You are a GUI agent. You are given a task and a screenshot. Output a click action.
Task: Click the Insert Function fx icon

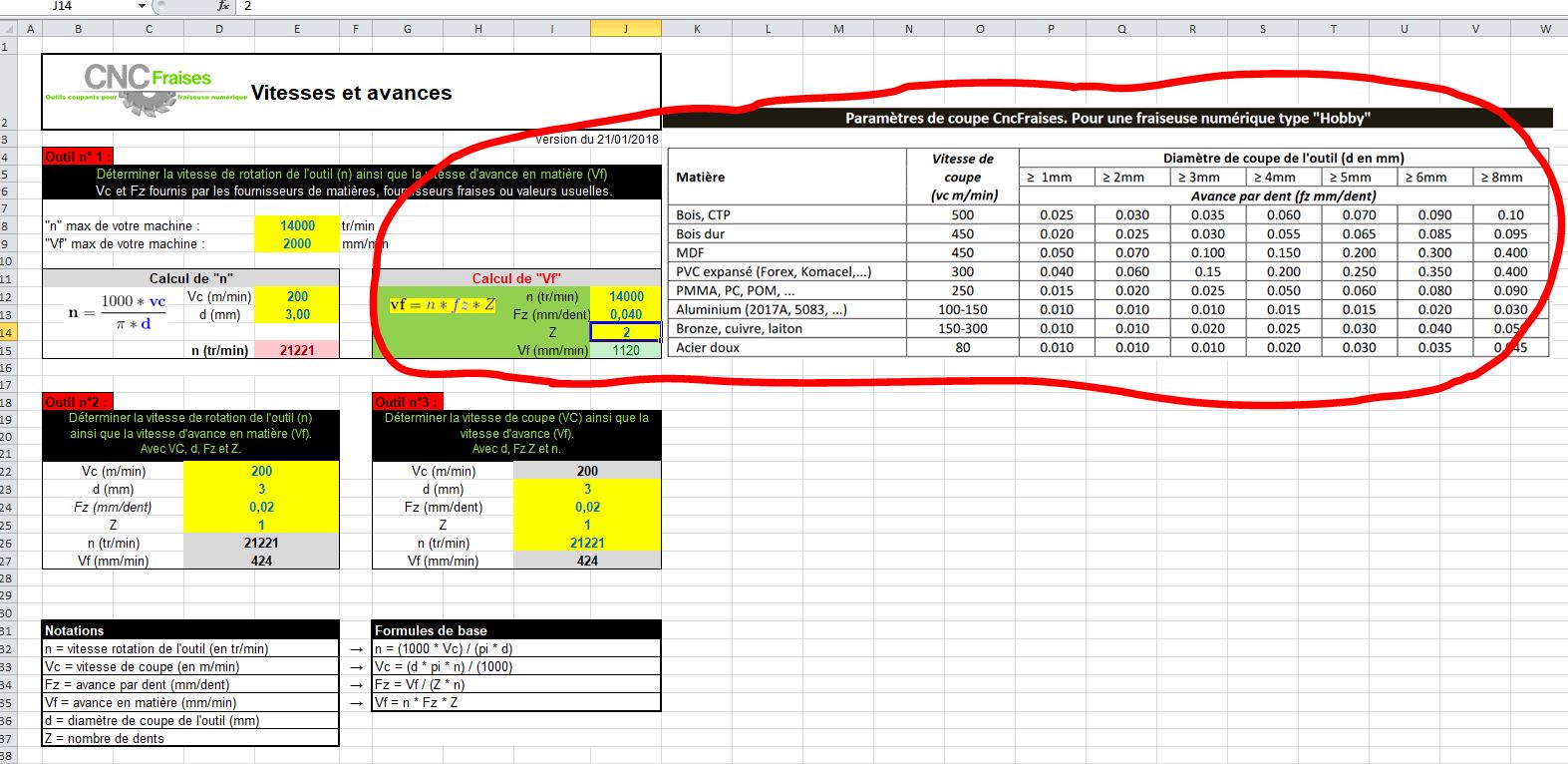coord(223,6)
